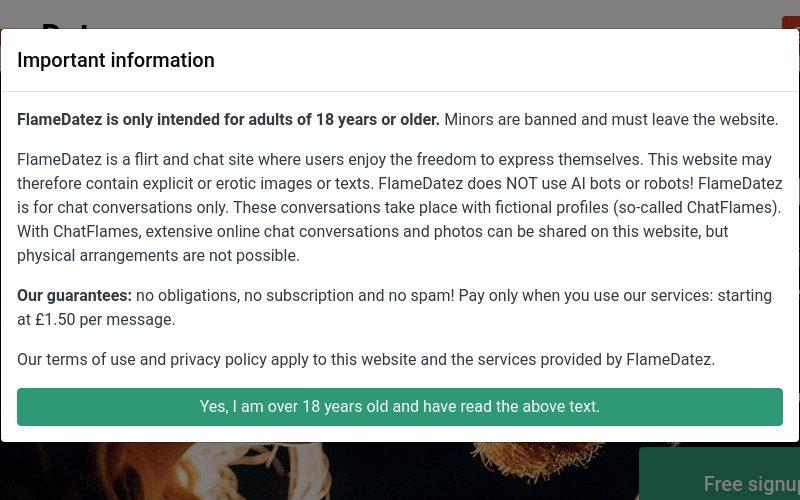Click the red button behind the dialog corner
Screen dimensions: 800x500
coord(791,22)
